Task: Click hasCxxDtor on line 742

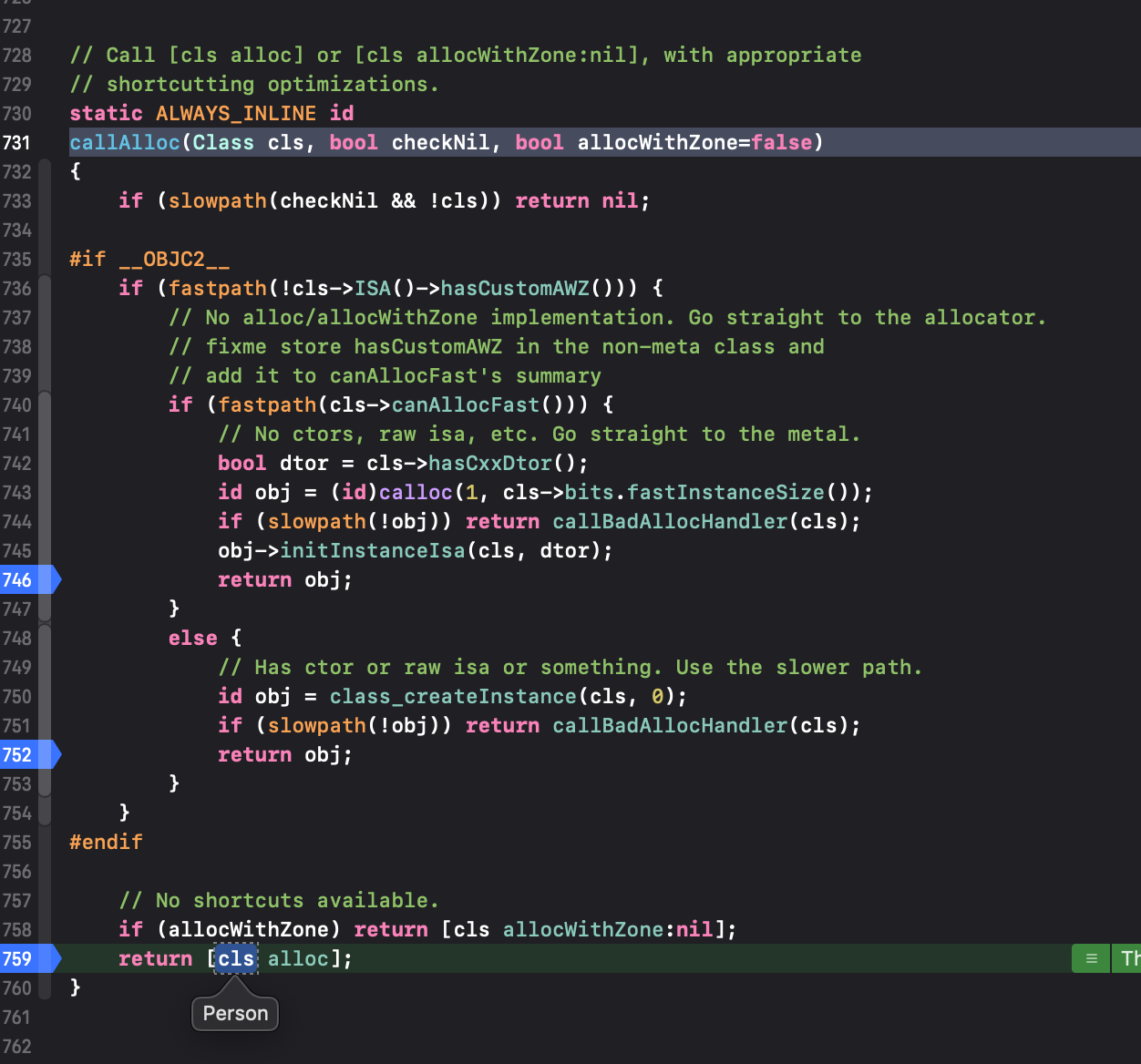Action: pyautogui.click(x=490, y=463)
